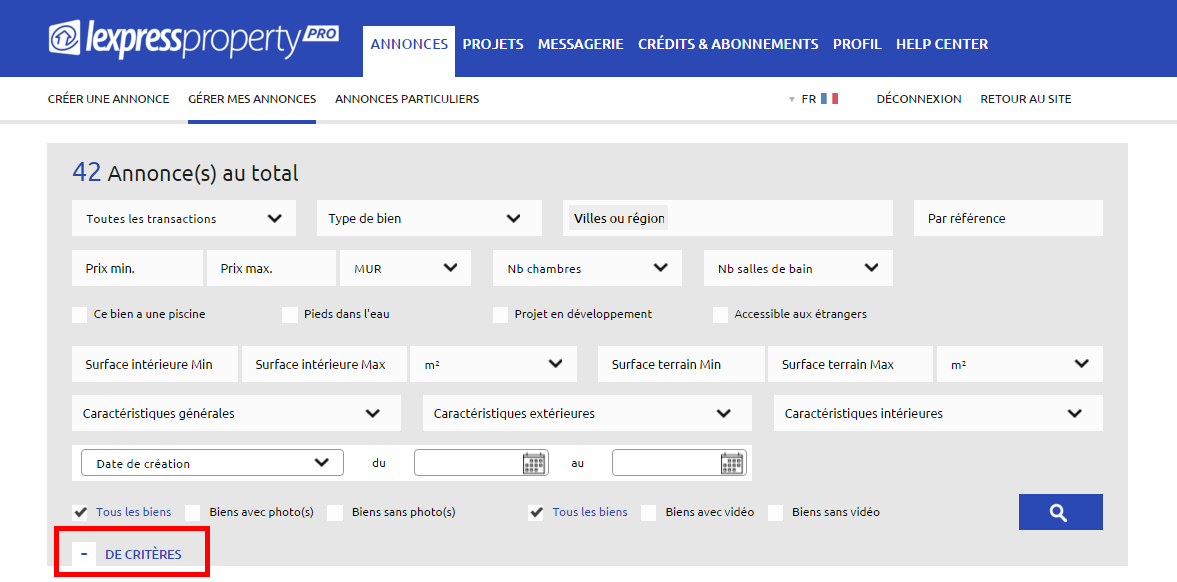Screen dimensions: 1177x582
Task: Expand the 'Type de bien' dropdown
Action: tap(429, 219)
